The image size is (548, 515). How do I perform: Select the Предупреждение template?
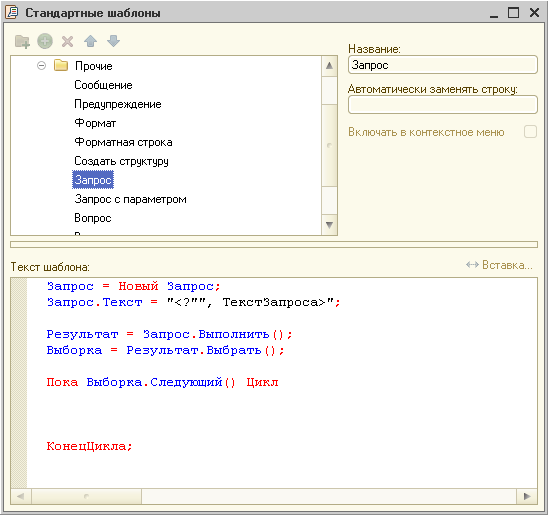point(118,104)
